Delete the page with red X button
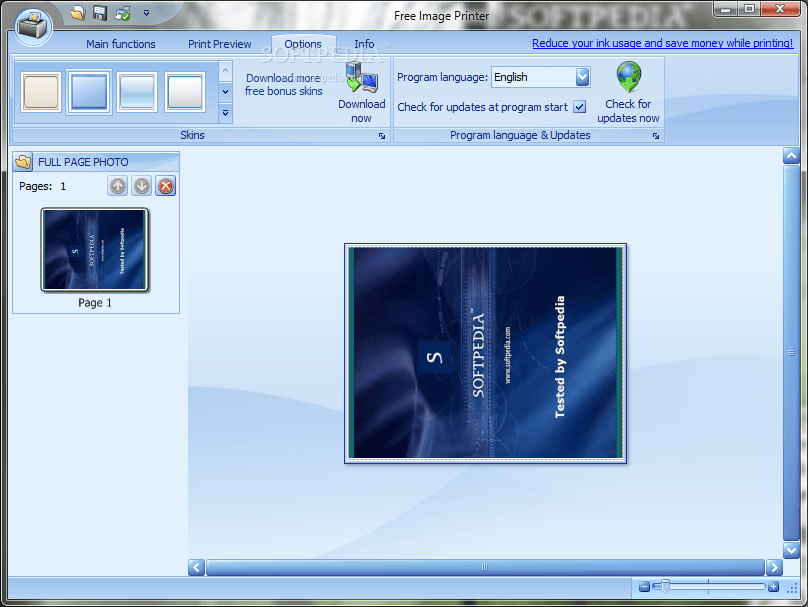The width and height of the screenshot is (808, 607). (165, 186)
